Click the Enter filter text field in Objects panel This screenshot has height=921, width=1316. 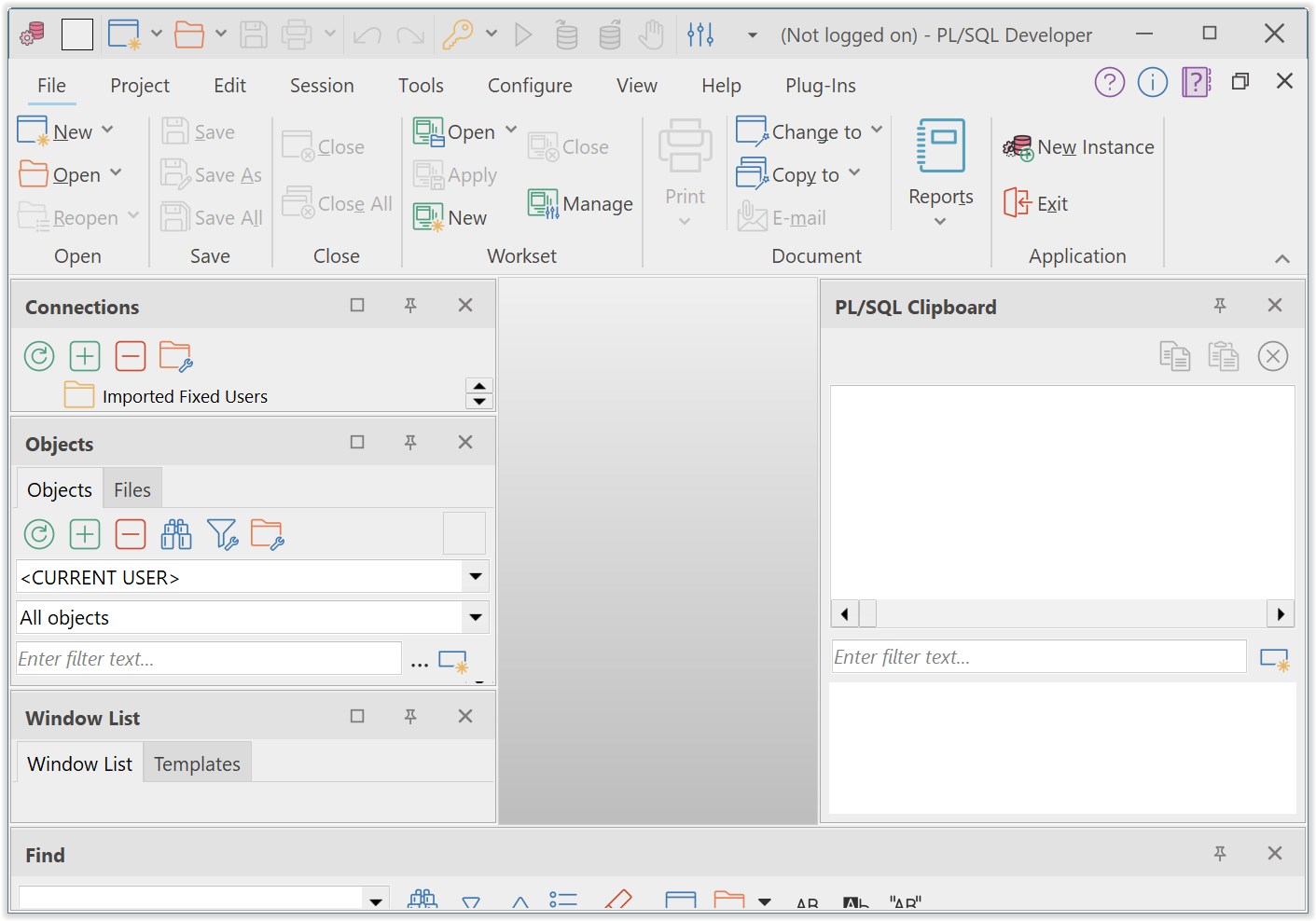coord(205,658)
